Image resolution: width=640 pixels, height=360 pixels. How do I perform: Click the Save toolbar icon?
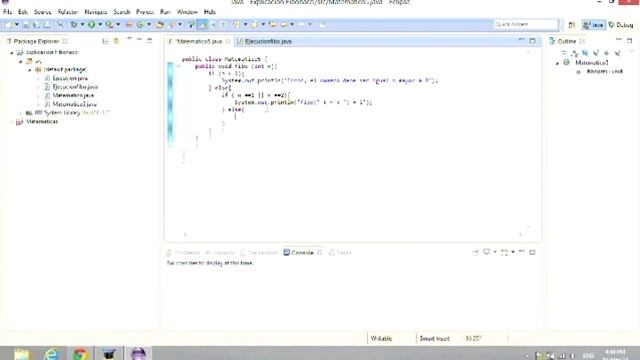[26, 25]
